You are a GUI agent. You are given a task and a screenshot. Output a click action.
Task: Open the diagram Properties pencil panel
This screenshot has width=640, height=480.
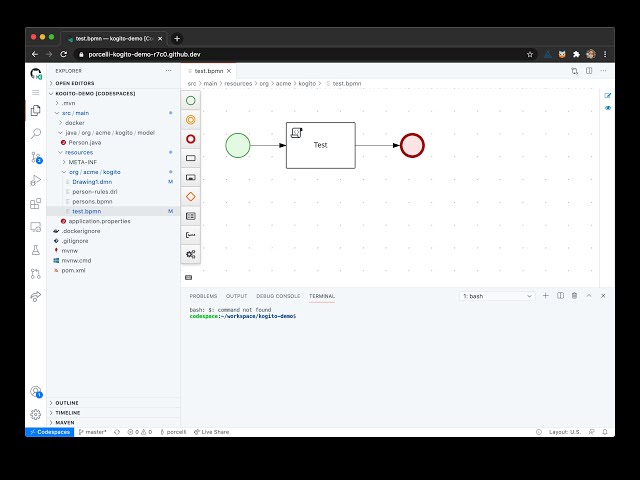point(607,96)
